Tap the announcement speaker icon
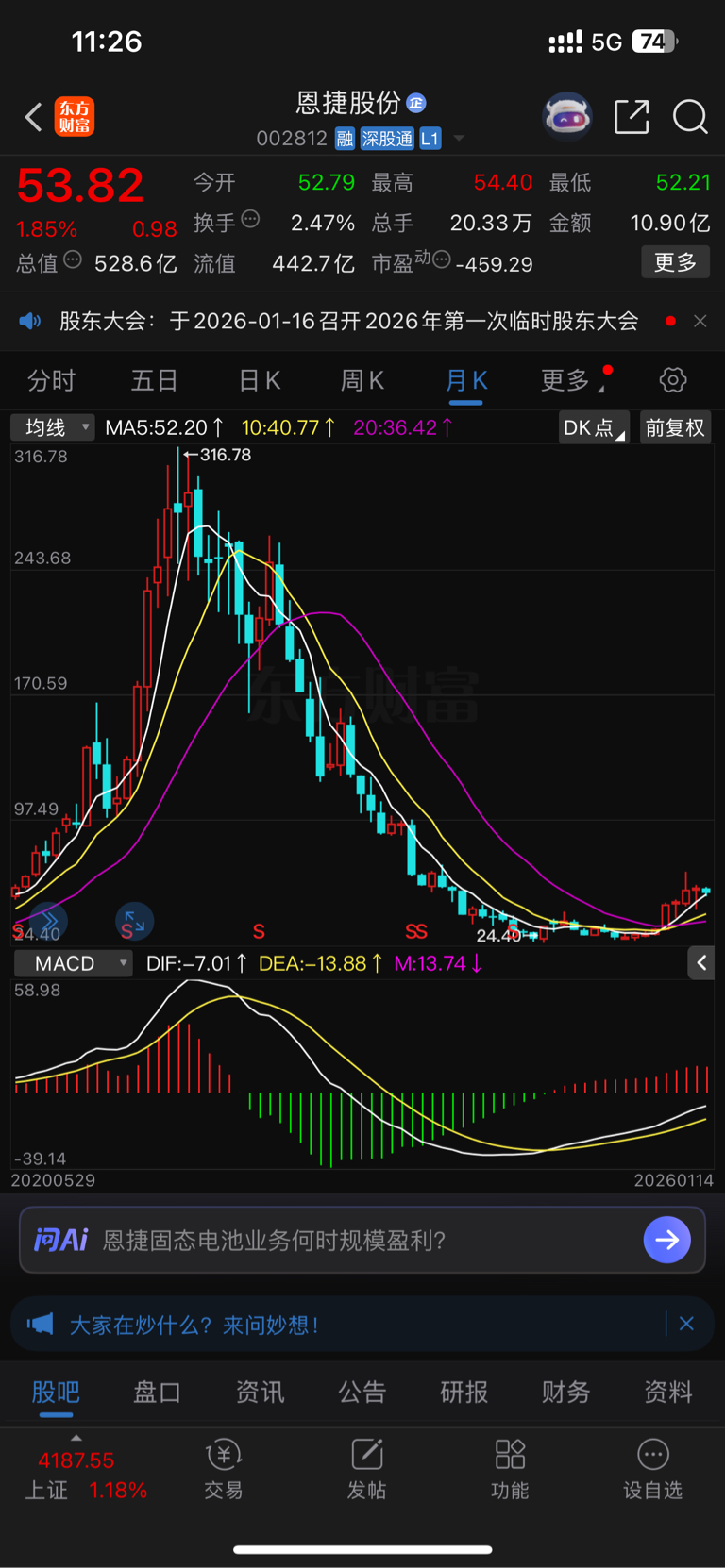Viewport: 725px width, 1568px height. point(30,321)
